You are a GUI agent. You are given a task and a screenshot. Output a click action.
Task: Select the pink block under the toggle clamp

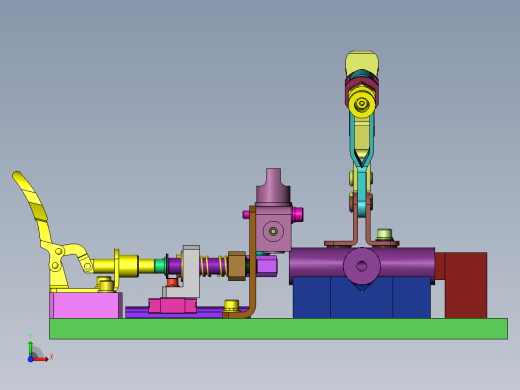pos(86,305)
